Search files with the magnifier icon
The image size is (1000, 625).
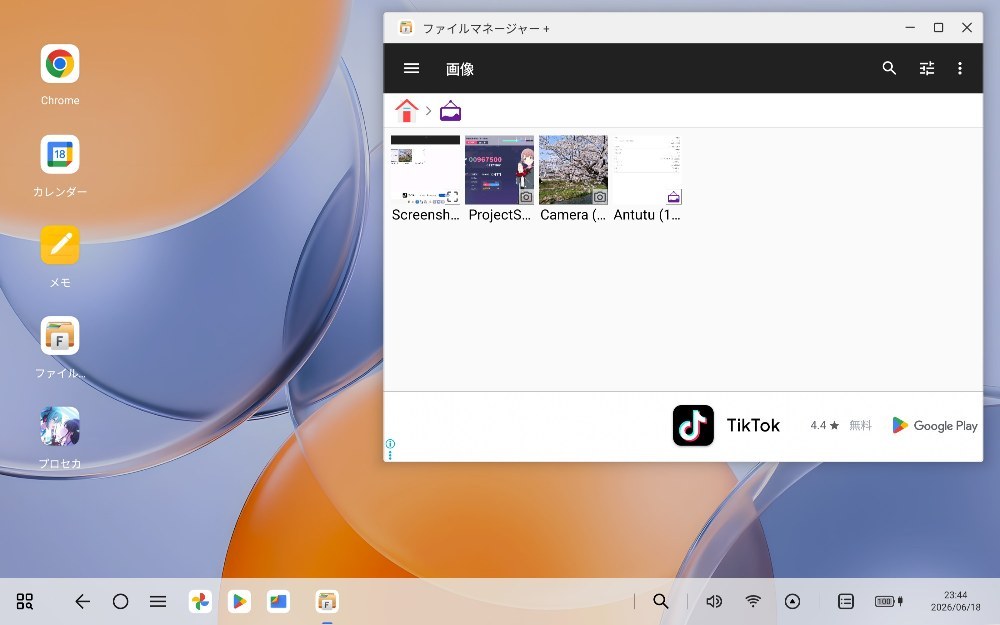[889, 68]
